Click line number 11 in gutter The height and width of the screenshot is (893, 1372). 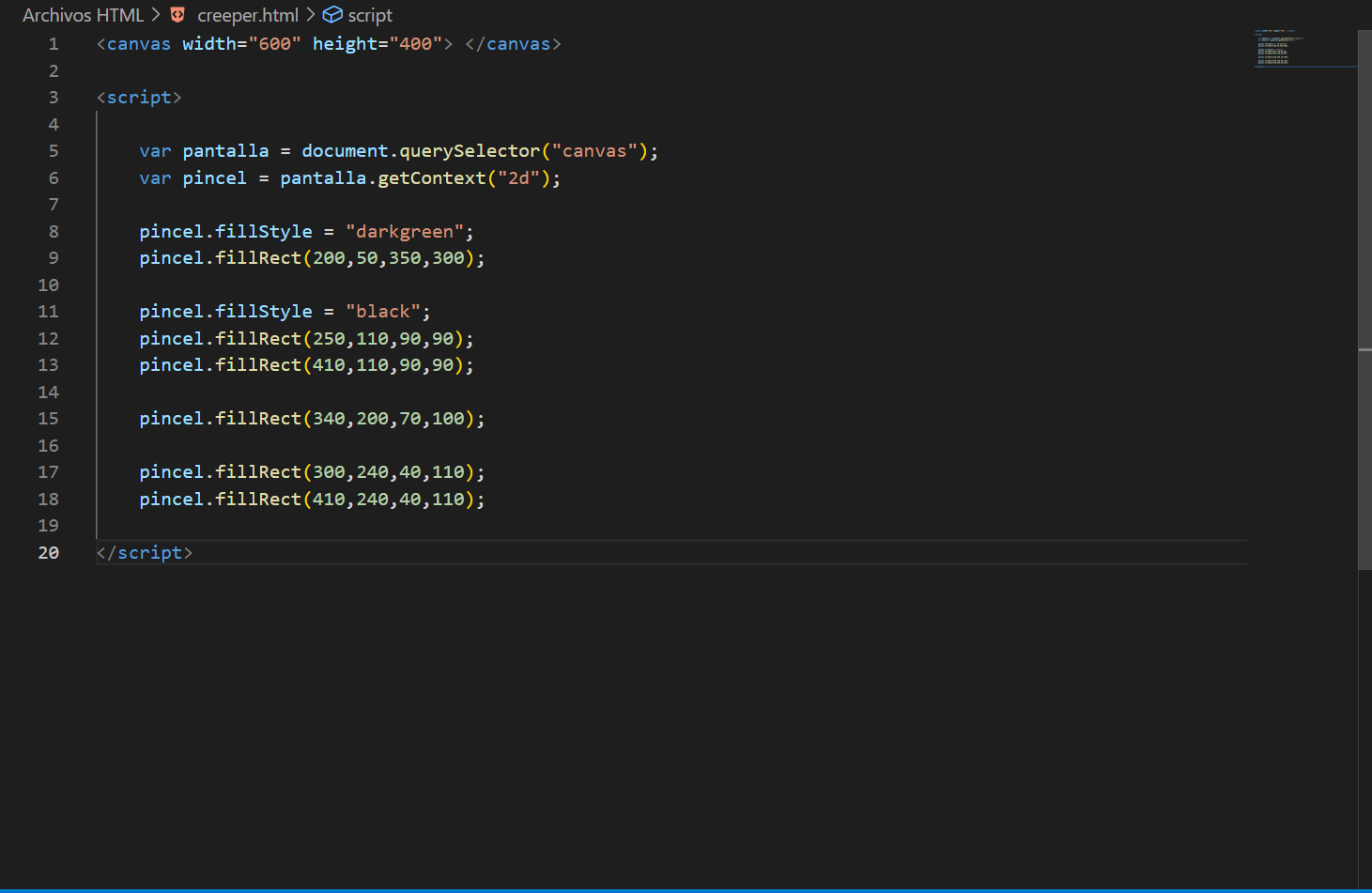coord(48,312)
